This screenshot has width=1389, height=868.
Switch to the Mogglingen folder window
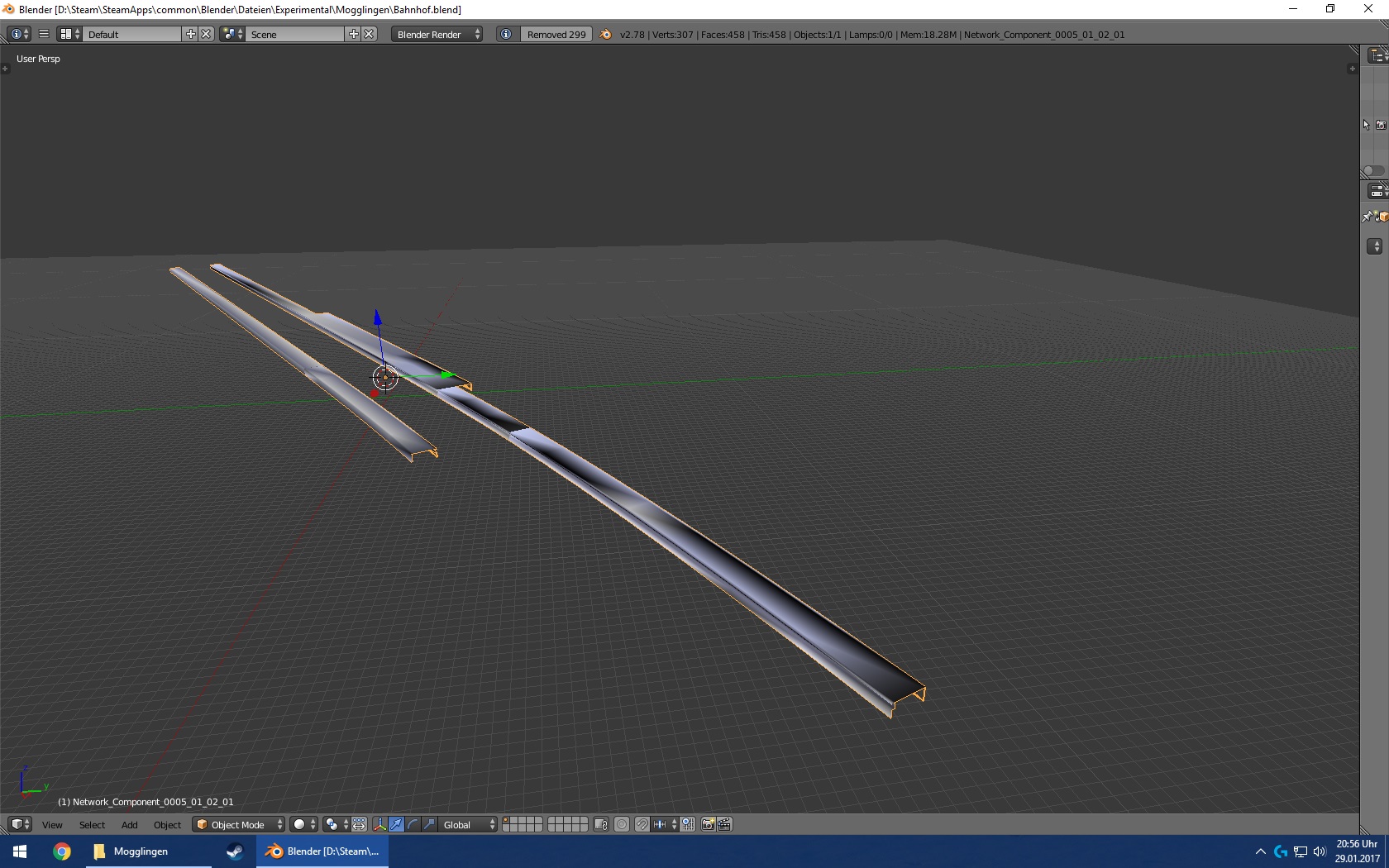[149, 851]
